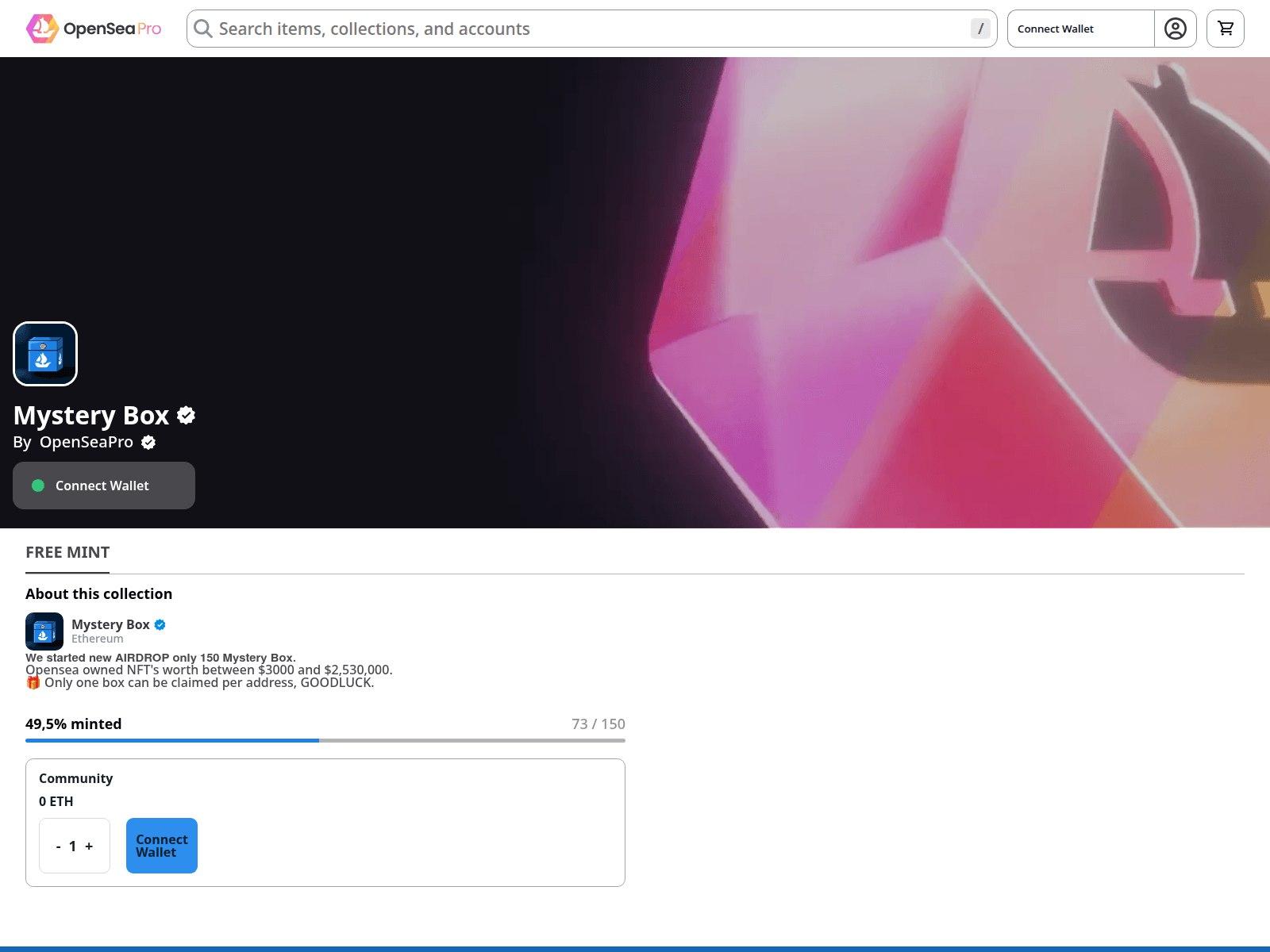Open the shopping cart

tap(1226, 29)
